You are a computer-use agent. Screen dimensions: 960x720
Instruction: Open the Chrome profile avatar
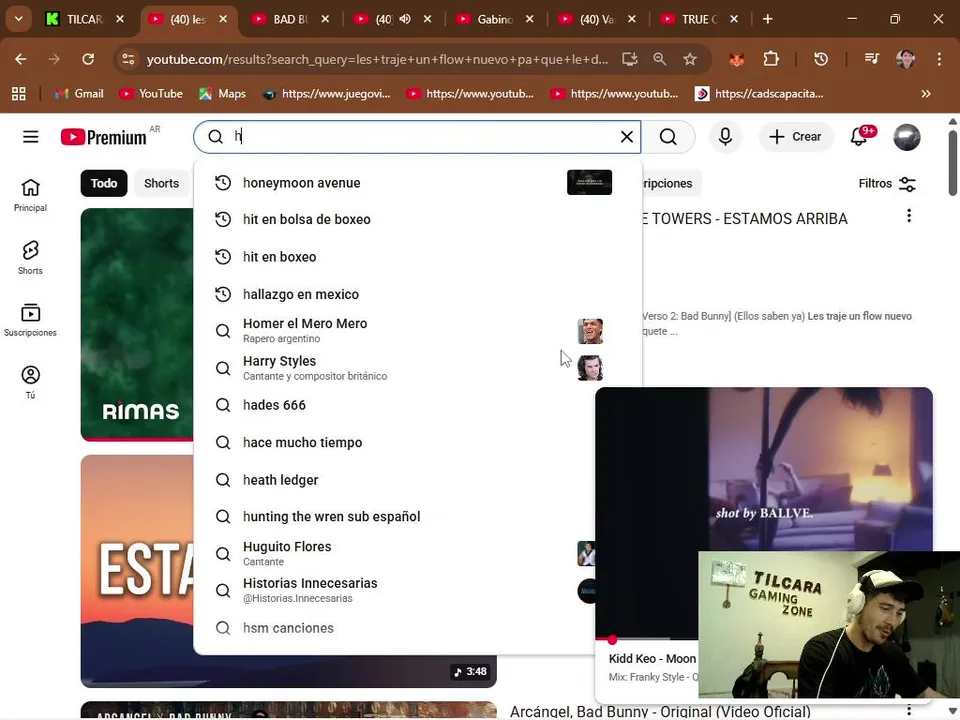[x=906, y=59]
